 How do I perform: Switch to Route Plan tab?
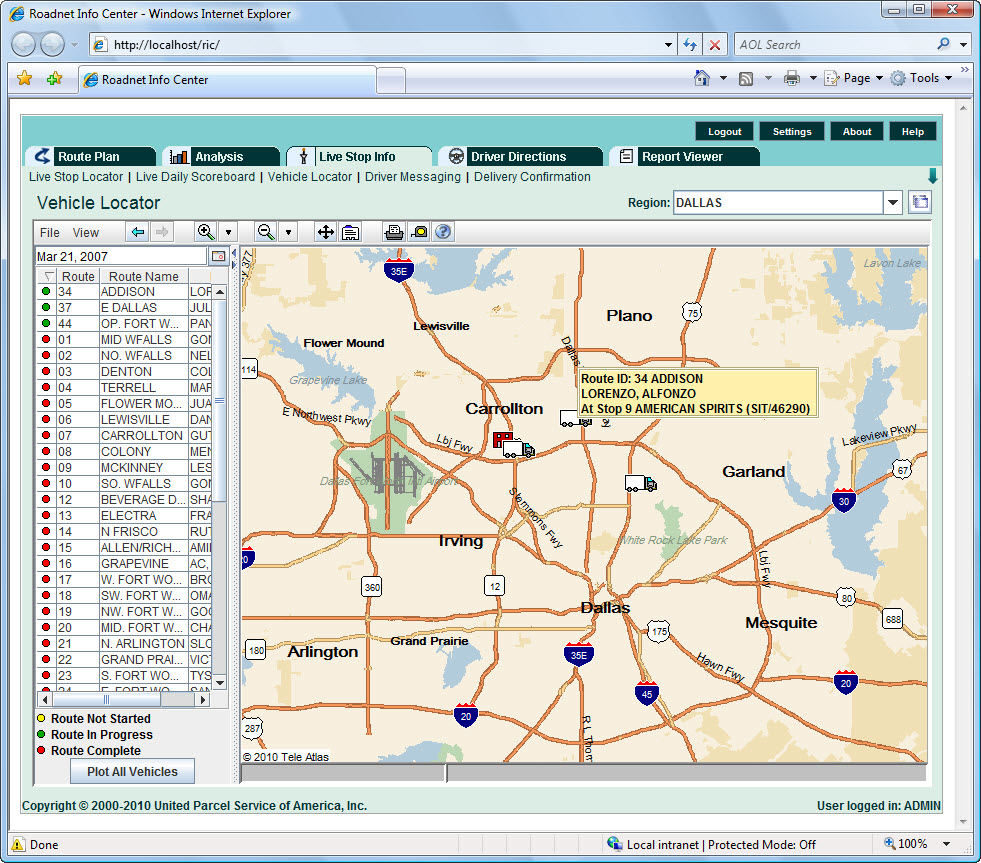(91, 156)
